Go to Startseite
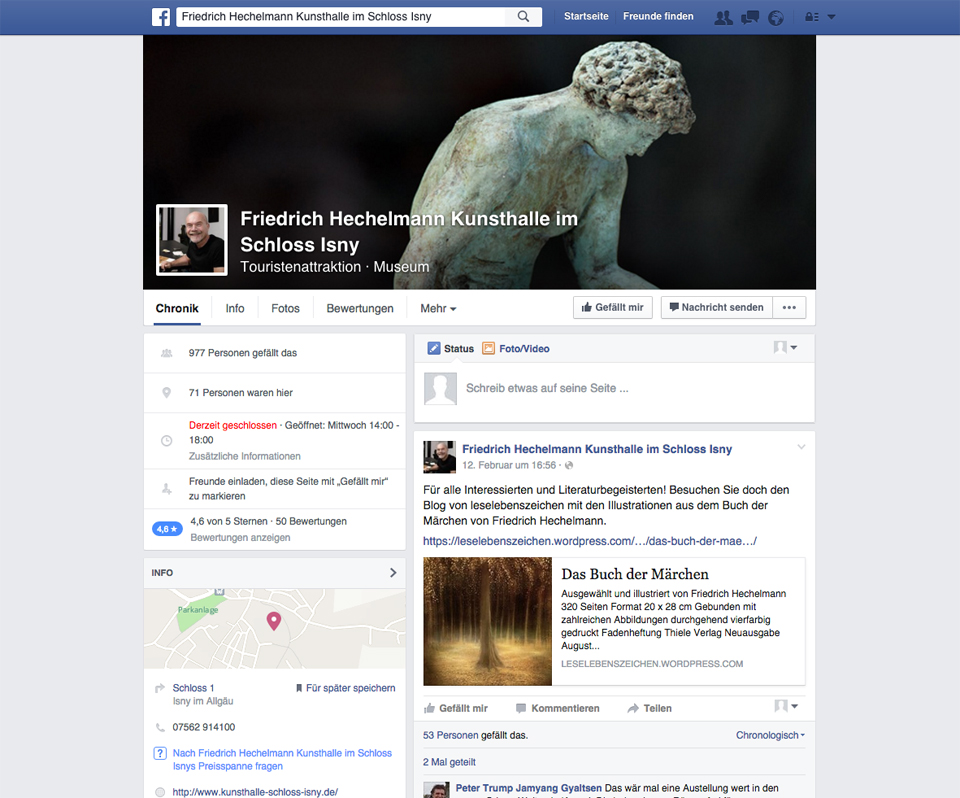Viewport: 960px width, 798px height. tap(586, 17)
